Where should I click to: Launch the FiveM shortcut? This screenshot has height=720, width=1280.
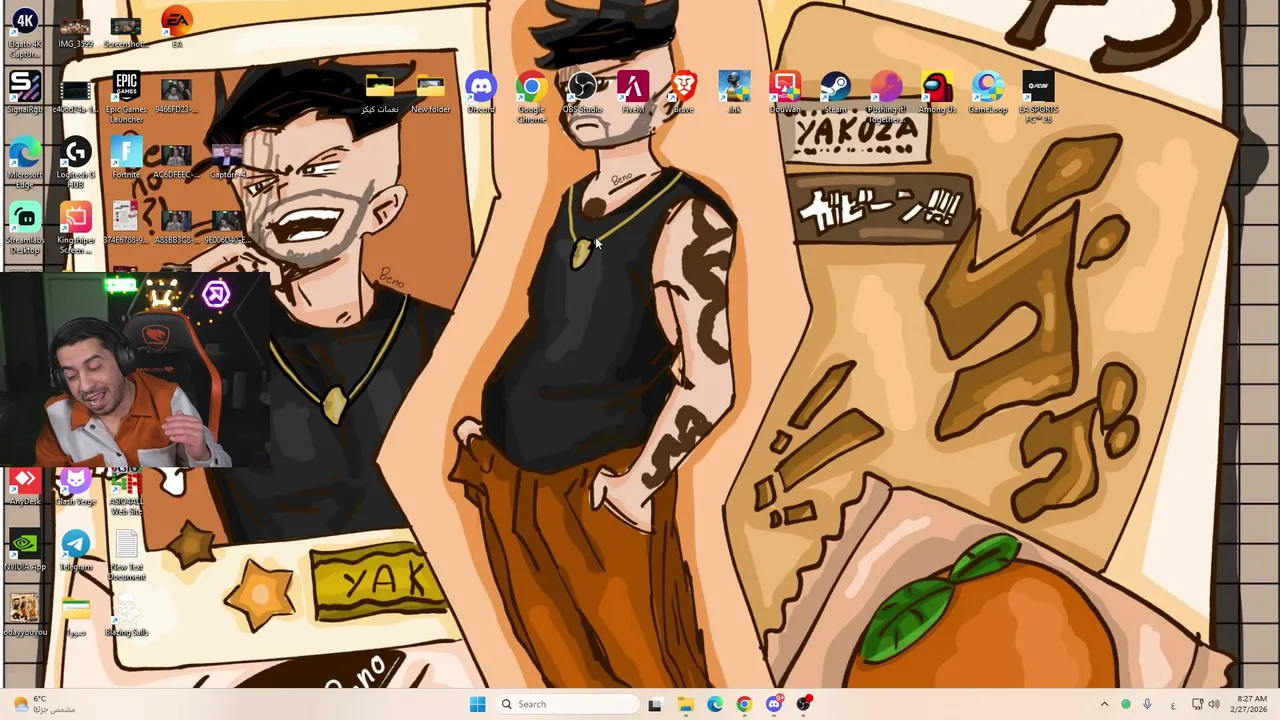tap(633, 93)
